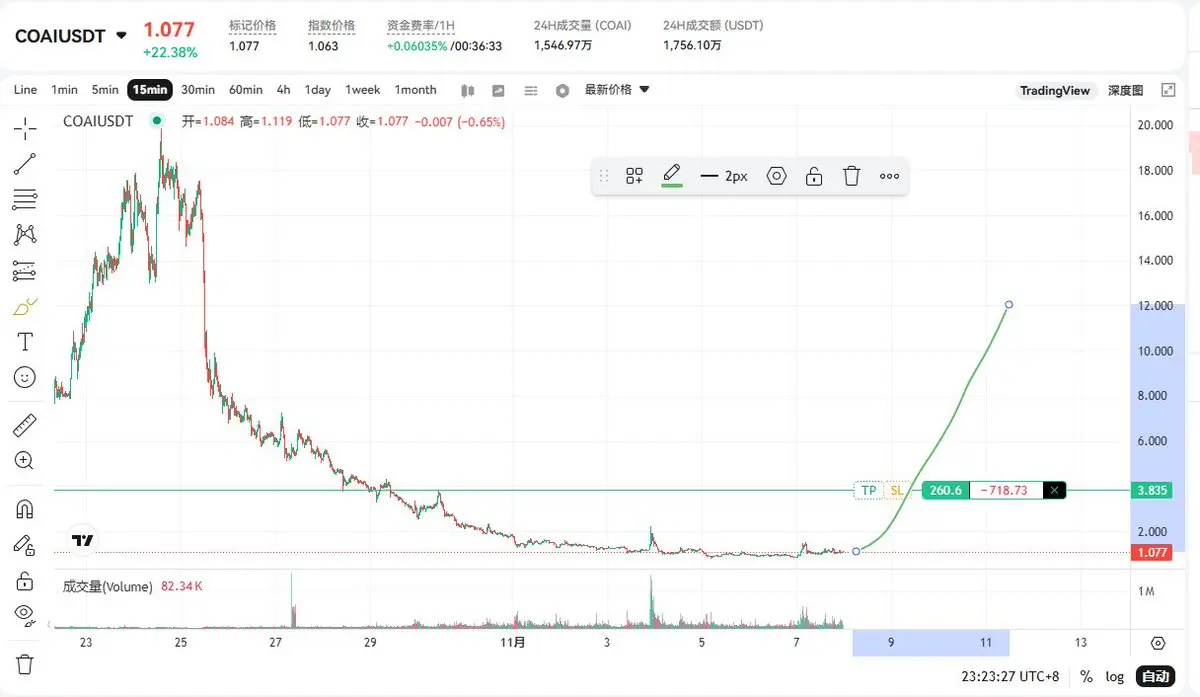Image resolution: width=1200 pixels, height=697 pixels.
Task: Select the 4h timeframe
Action: (284, 90)
